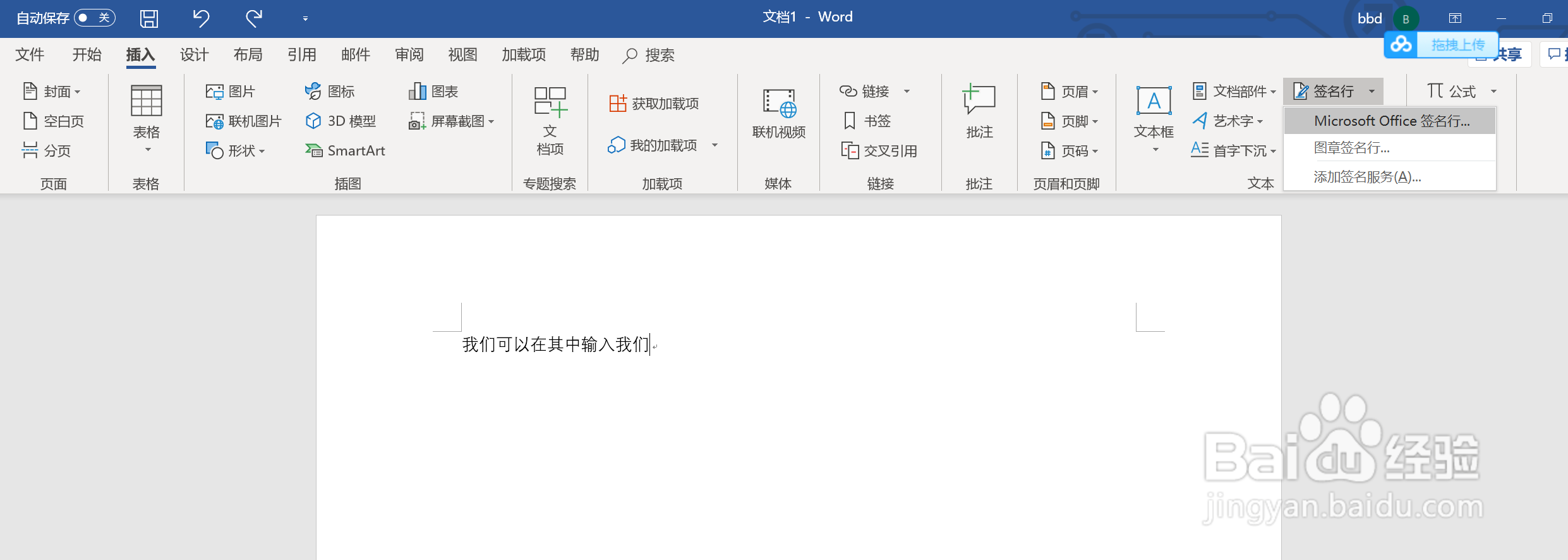The width and height of the screenshot is (1568, 560).
Task: Insert a 交叉引用 cross-reference
Action: coord(879,150)
